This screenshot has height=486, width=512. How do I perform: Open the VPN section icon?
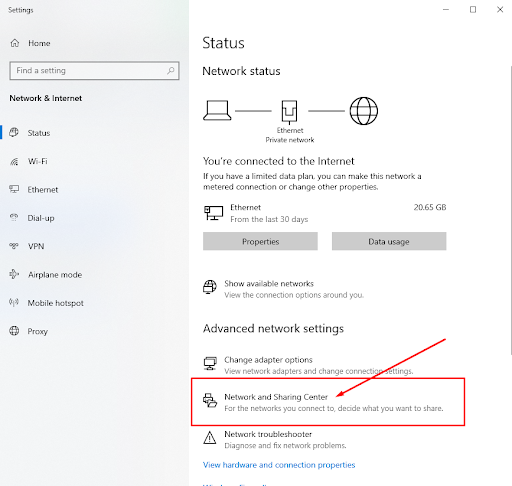click(x=14, y=246)
